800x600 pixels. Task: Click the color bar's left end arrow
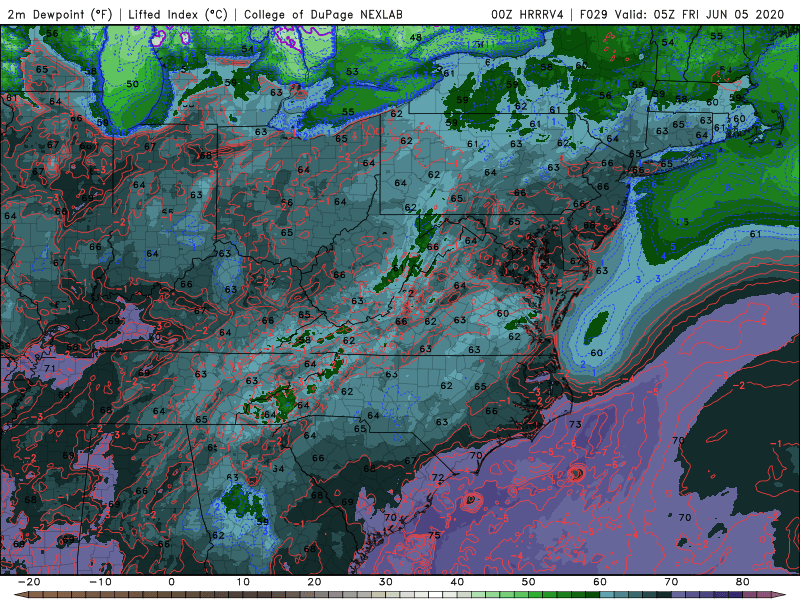pos(20,595)
